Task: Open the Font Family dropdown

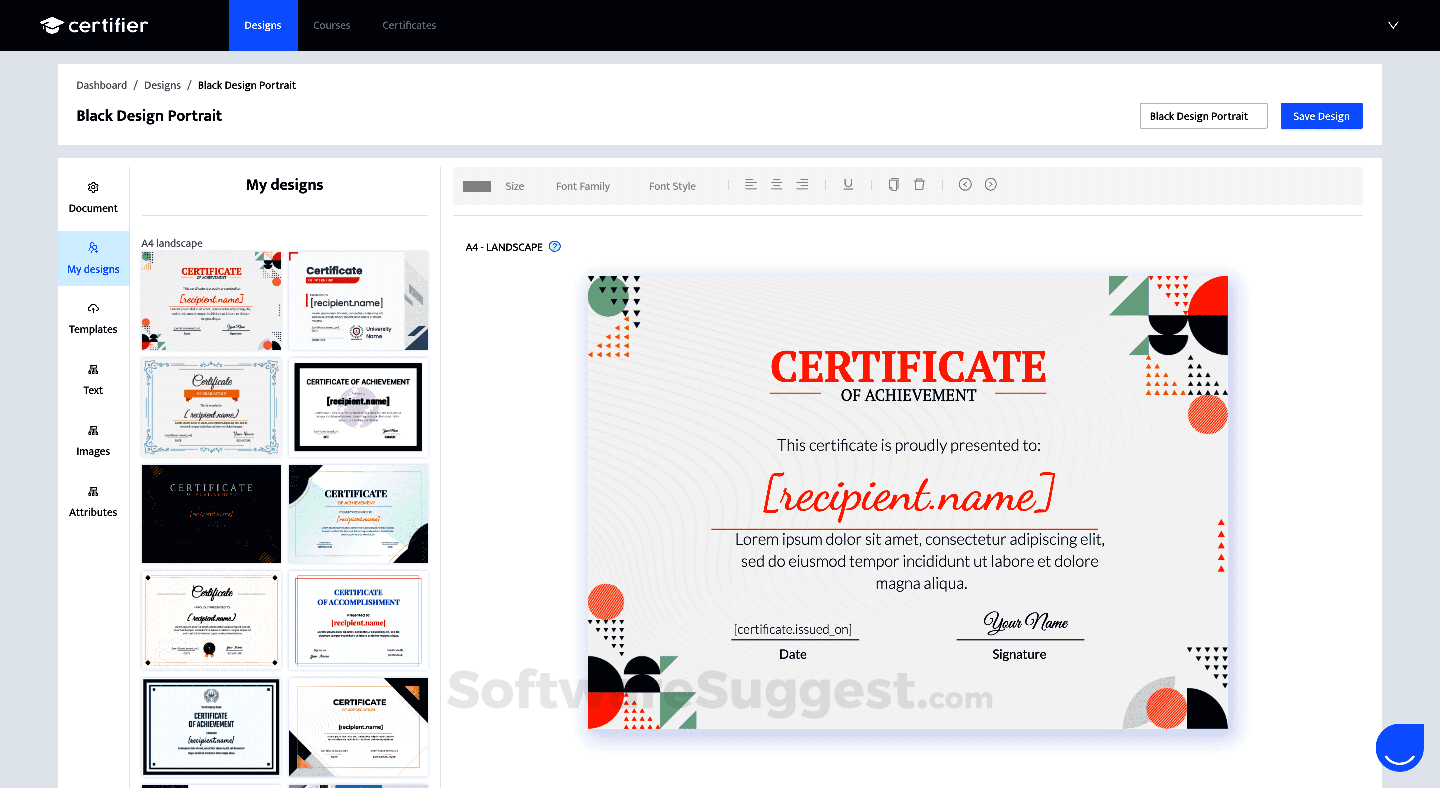Action: click(582, 185)
